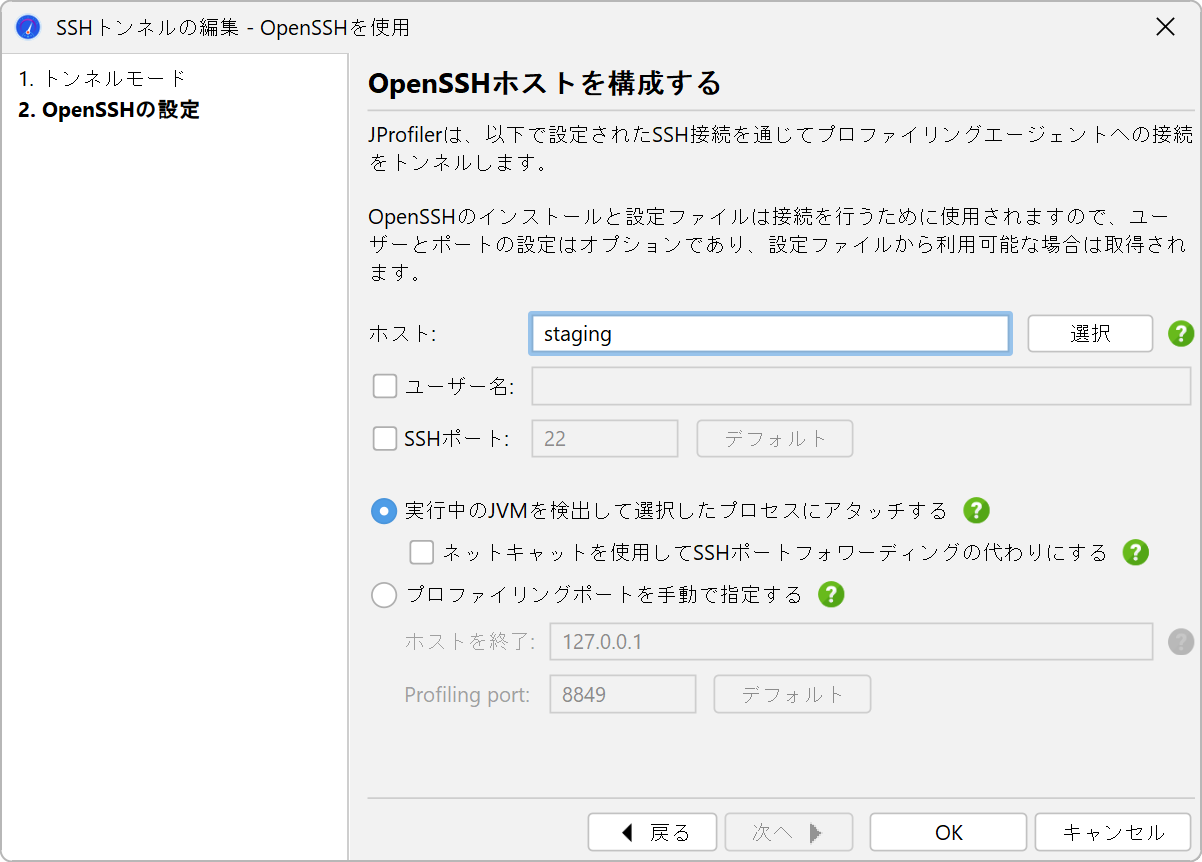Select the detect running JVM radio option
The width and height of the screenshot is (1202, 862).
click(x=384, y=511)
